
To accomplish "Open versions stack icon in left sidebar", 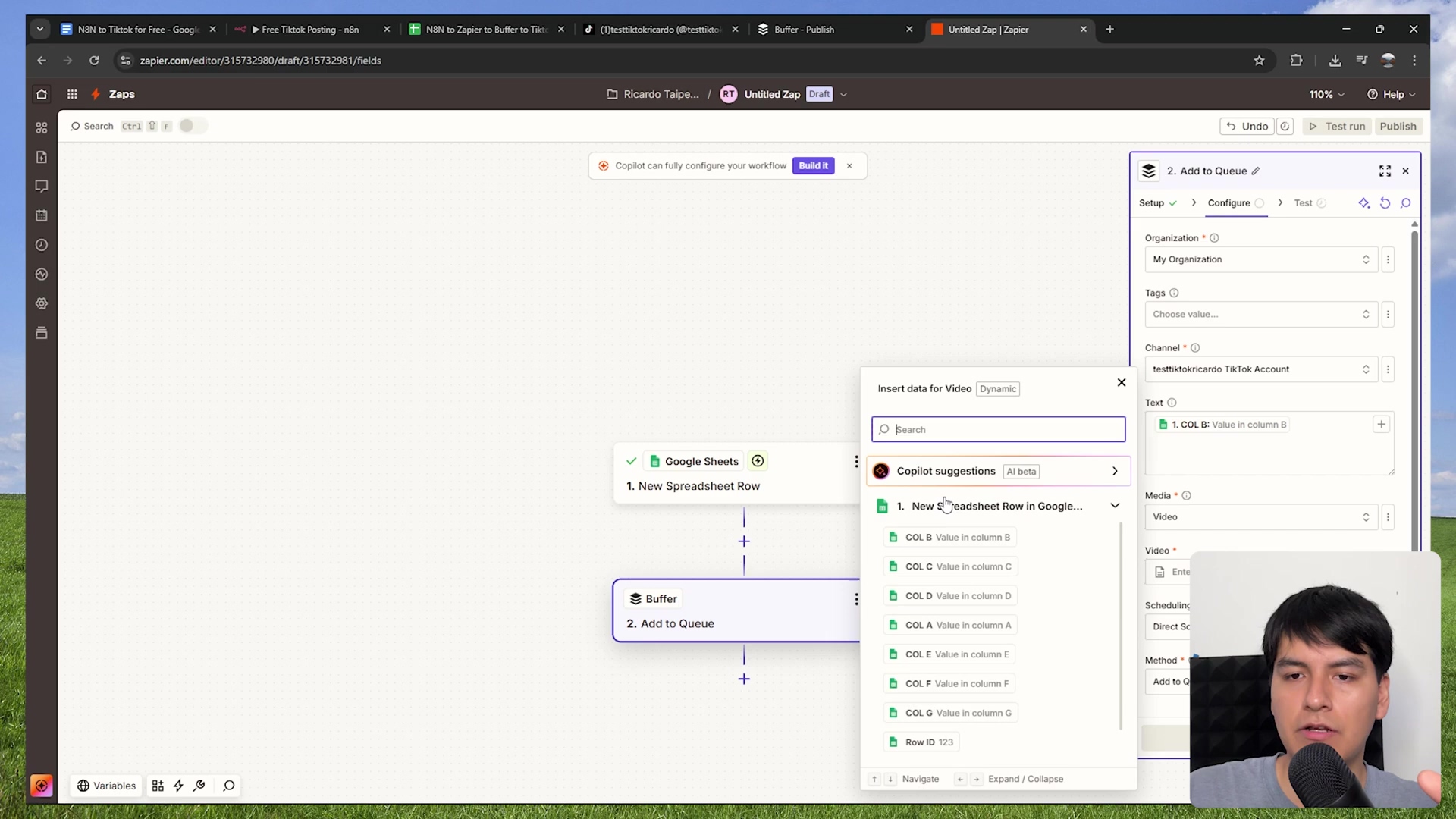I will coord(42,333).
